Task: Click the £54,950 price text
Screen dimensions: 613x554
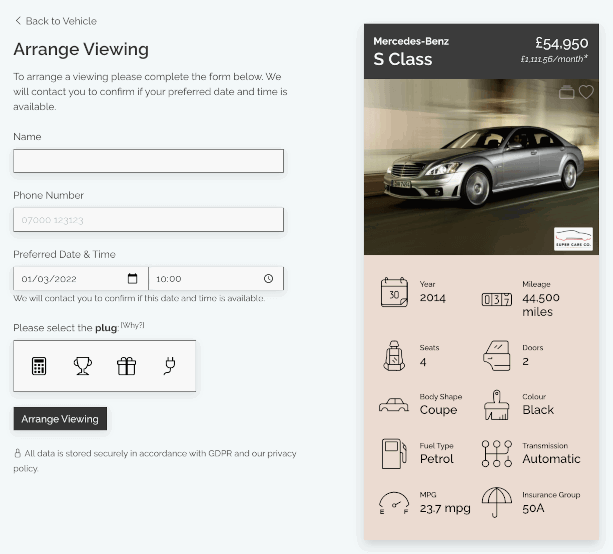Action: coord(561,43)
